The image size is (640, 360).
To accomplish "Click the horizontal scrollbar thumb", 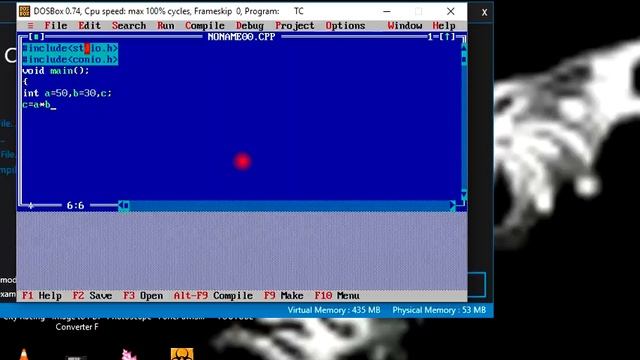I will (127, 205).
